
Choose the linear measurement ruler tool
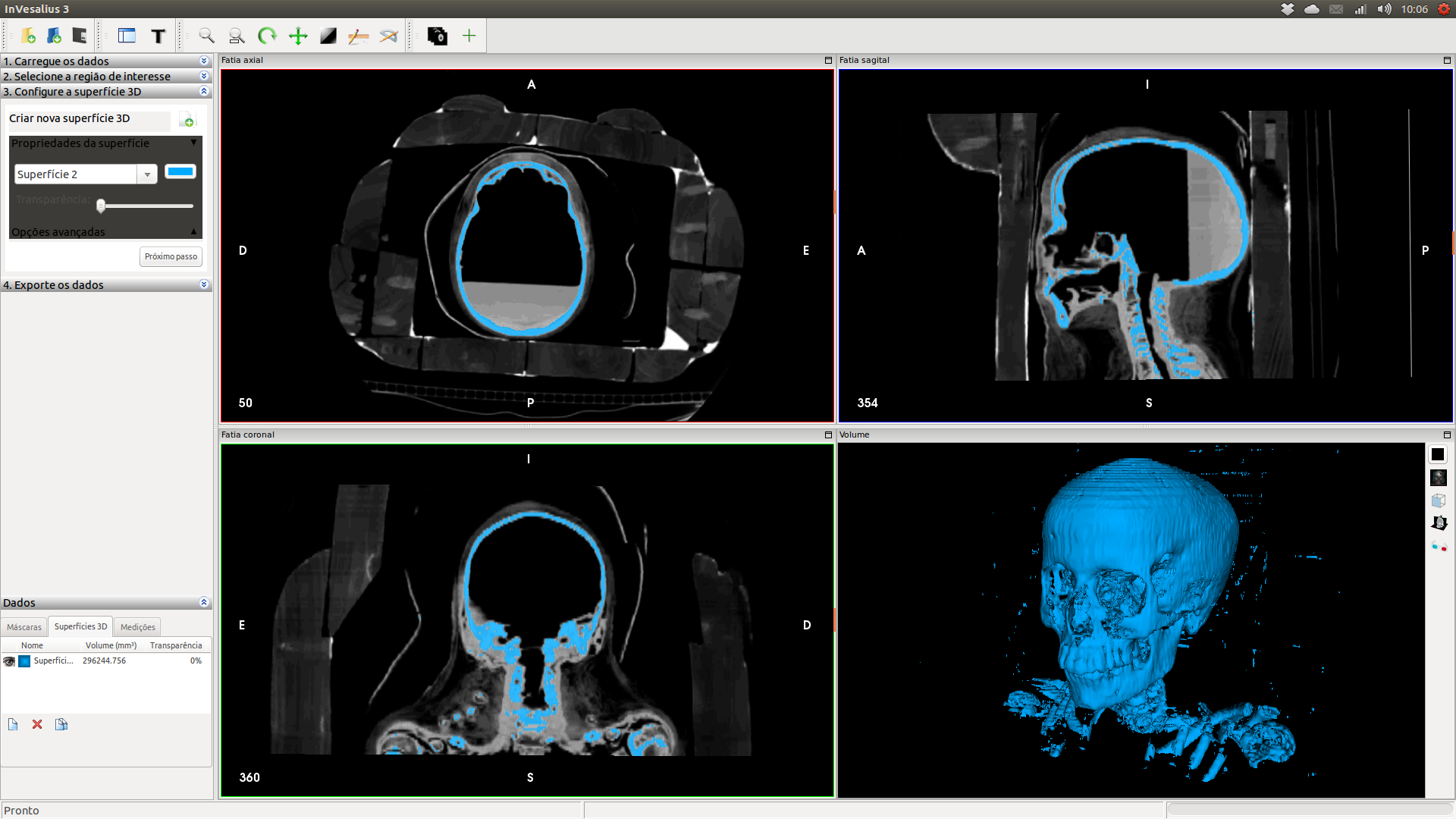click(358, 36)
